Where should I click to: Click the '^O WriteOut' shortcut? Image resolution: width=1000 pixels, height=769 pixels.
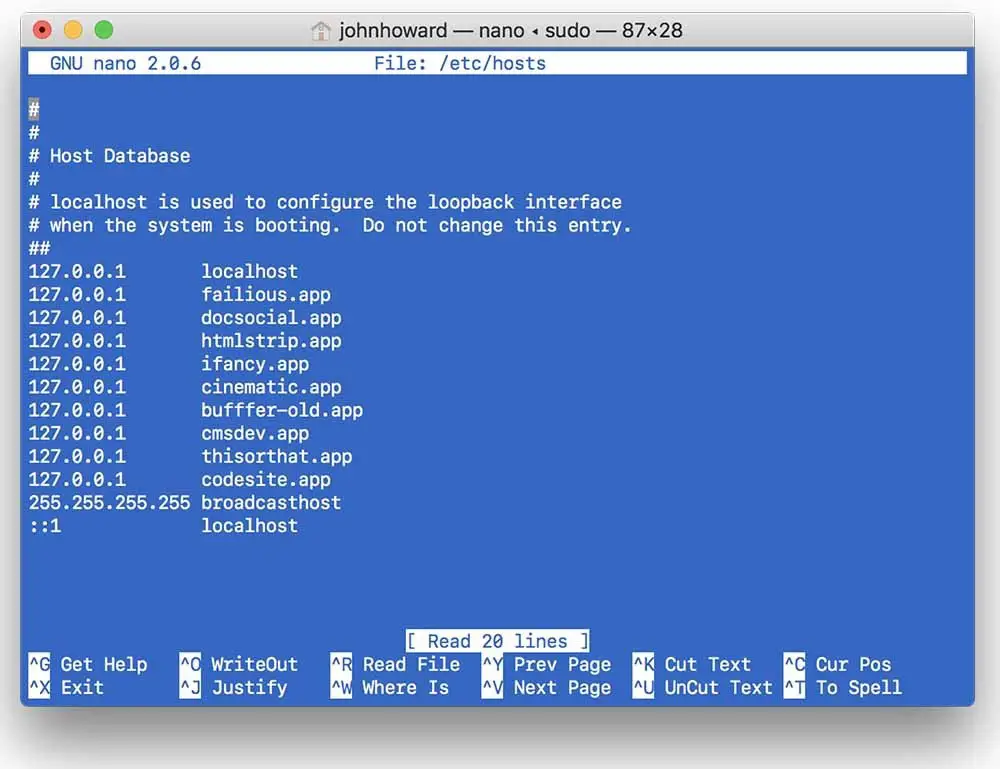click(x=239, y=664)
